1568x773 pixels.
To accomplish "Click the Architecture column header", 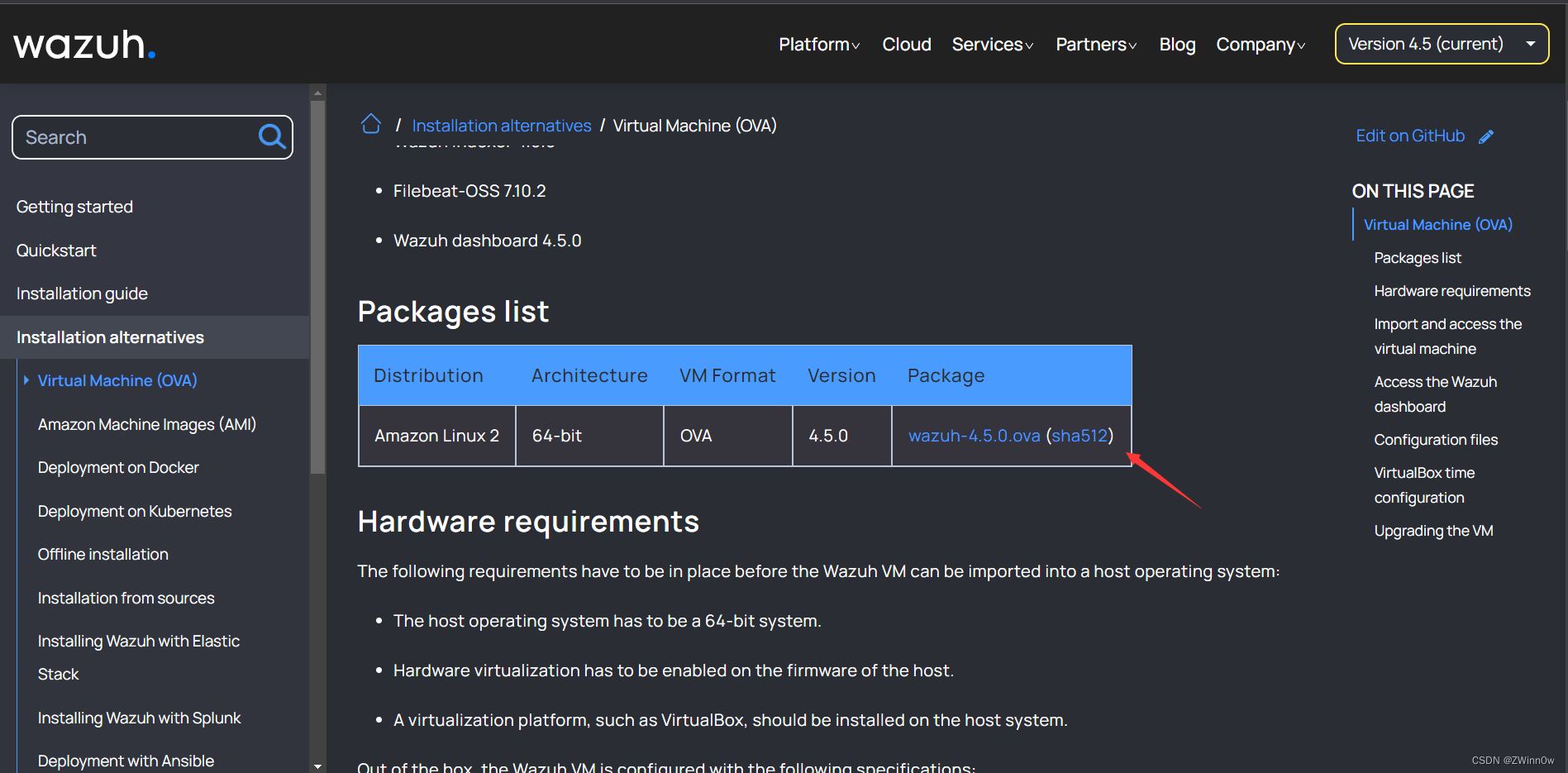I will (x=589, y=375).
